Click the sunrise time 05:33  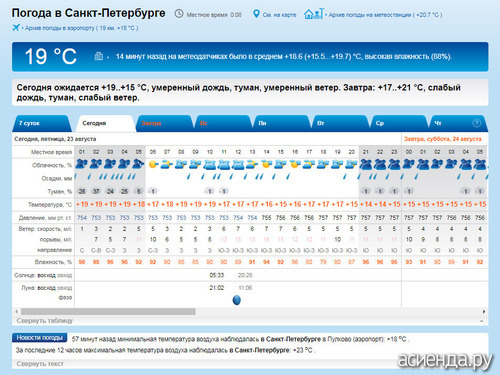(216, 275)
